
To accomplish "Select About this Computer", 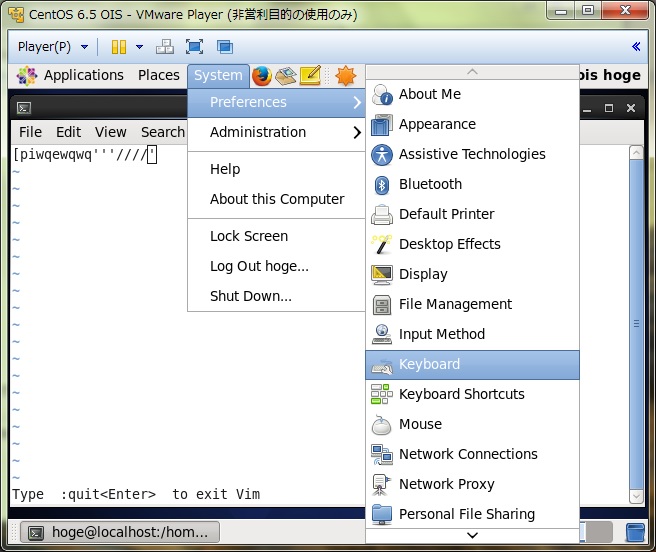I will click(277, 199).
